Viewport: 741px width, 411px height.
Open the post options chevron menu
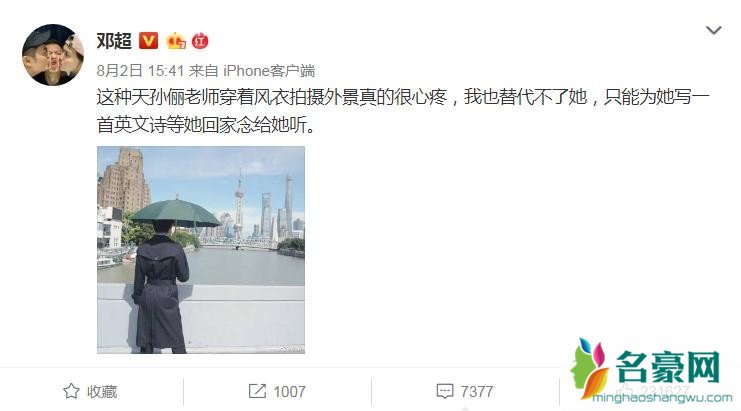[713, 31]
